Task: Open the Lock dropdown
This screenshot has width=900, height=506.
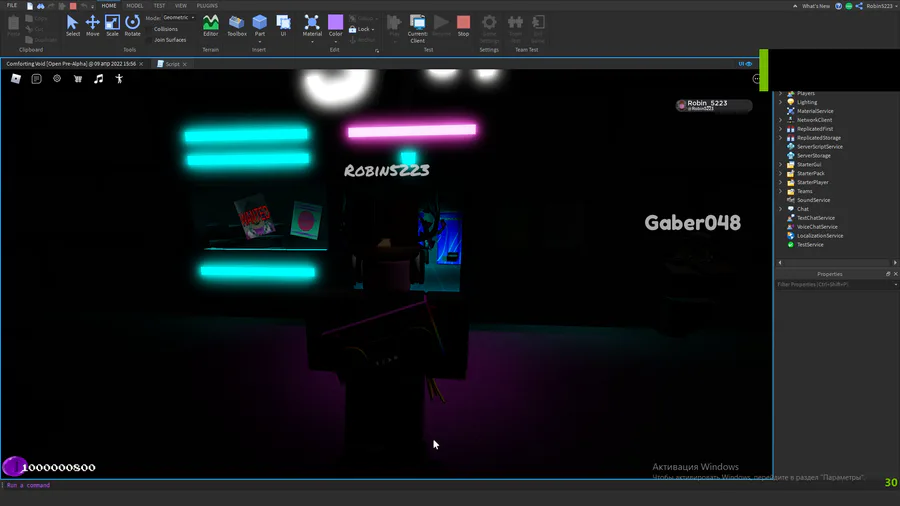Action: [x=362, y=29]
